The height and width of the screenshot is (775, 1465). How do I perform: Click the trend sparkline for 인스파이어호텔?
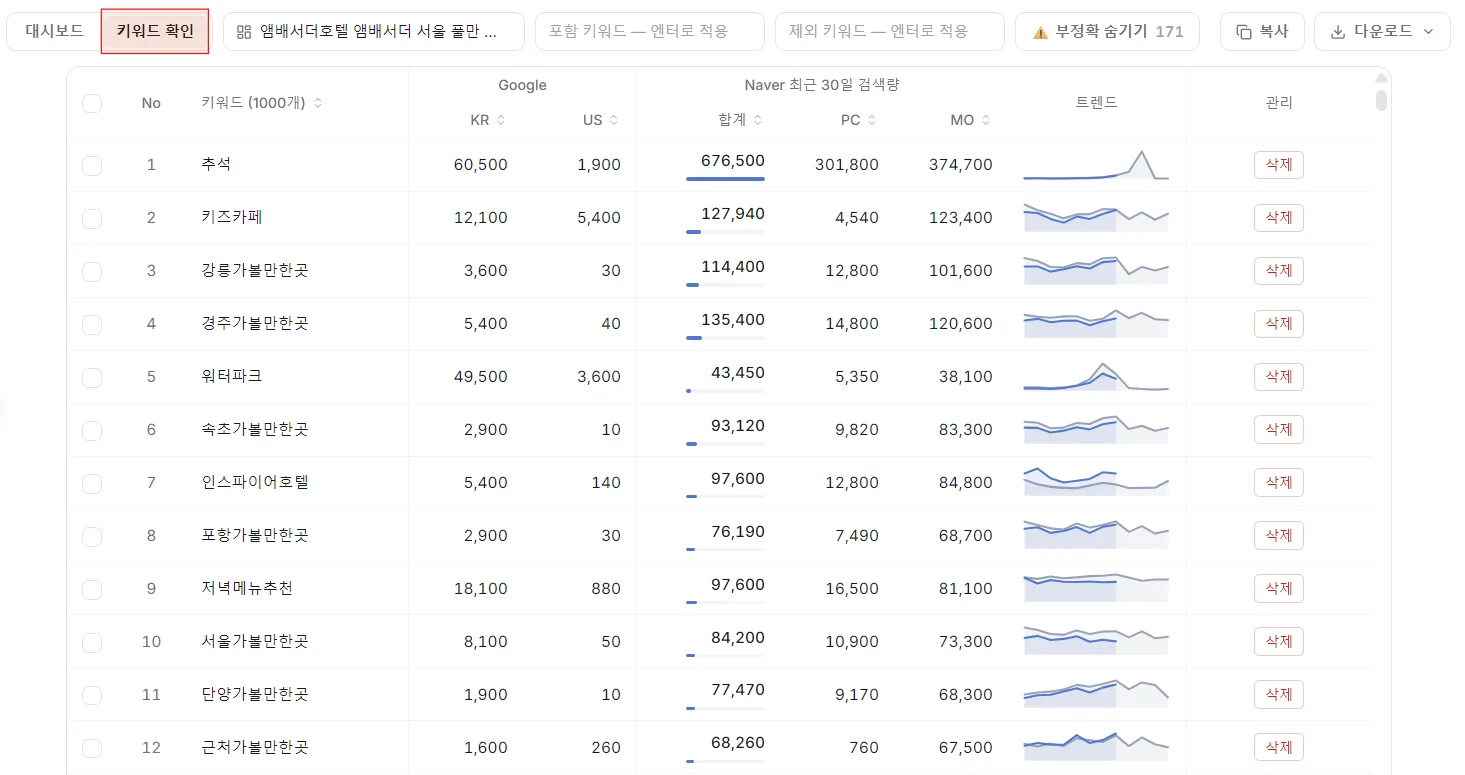(x=1096, y=483)
